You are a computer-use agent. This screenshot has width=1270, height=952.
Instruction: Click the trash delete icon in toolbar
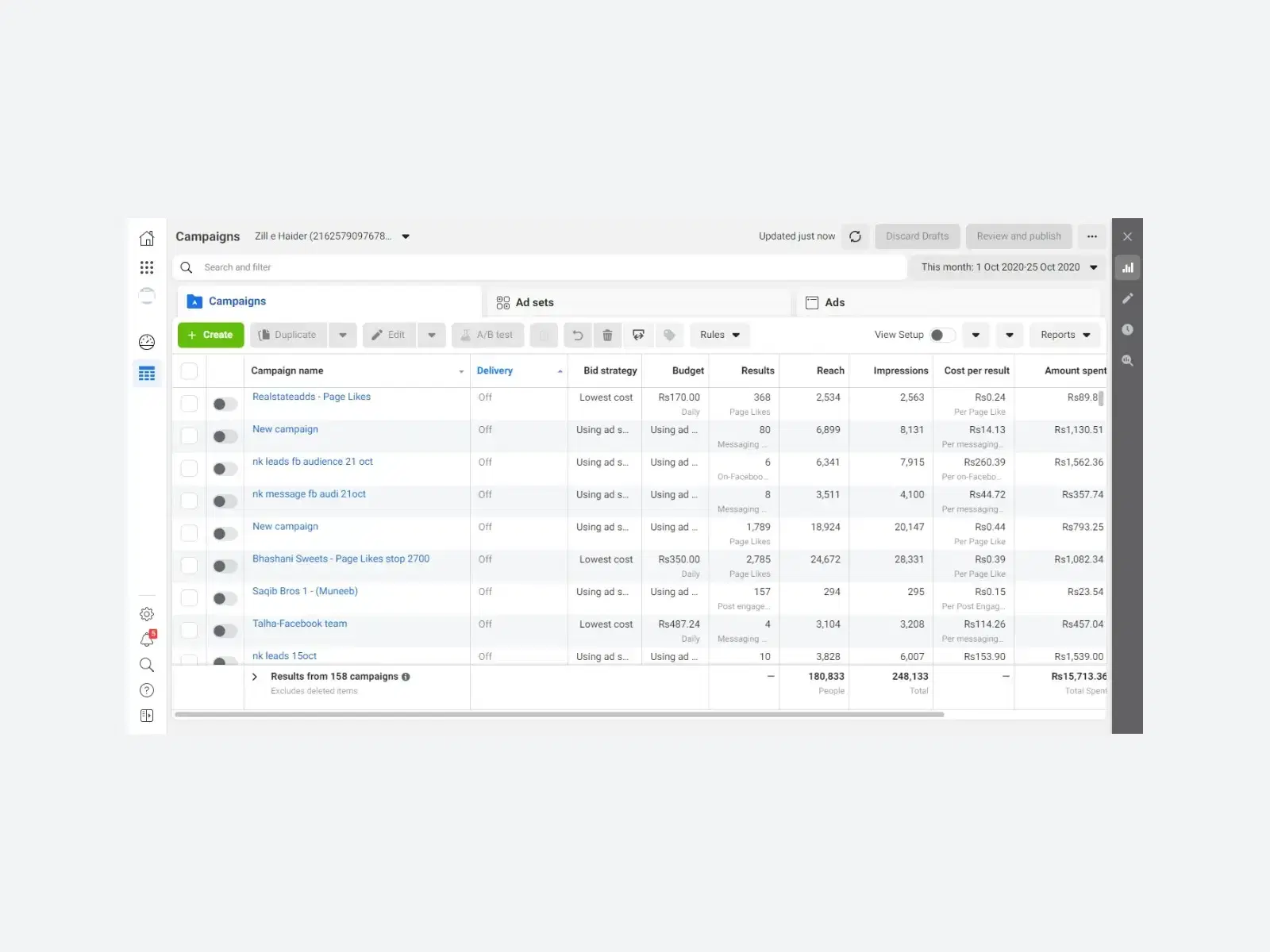coord(607,335)
